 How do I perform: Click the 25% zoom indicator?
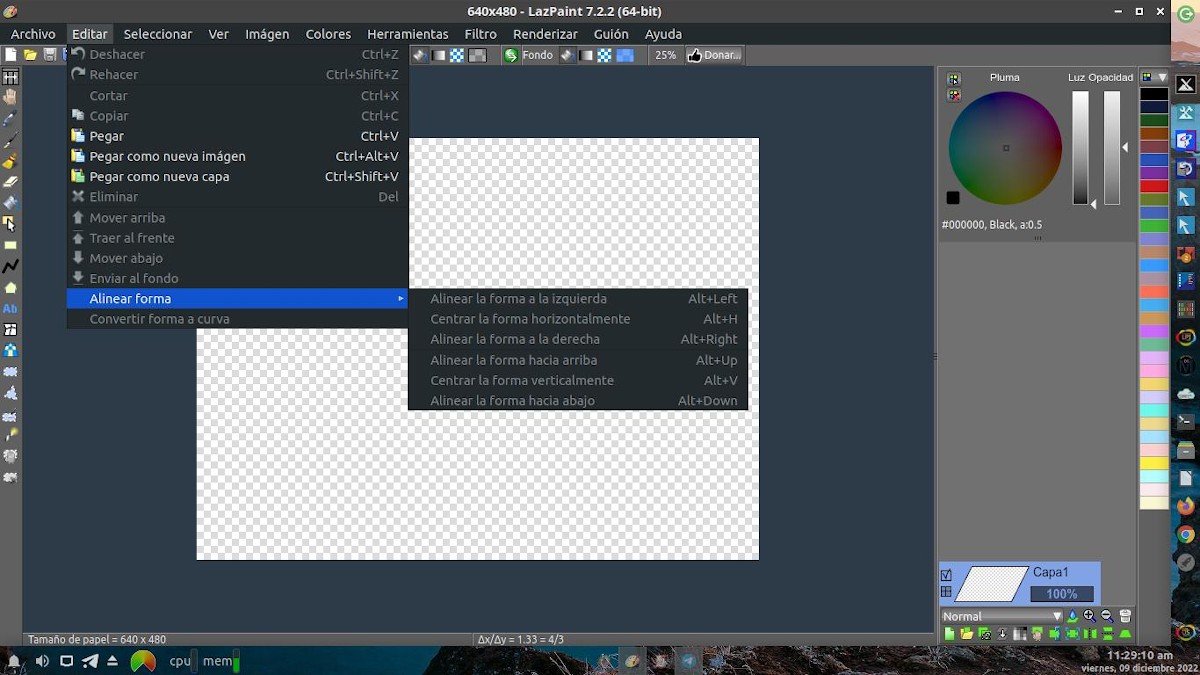[665, 55]
